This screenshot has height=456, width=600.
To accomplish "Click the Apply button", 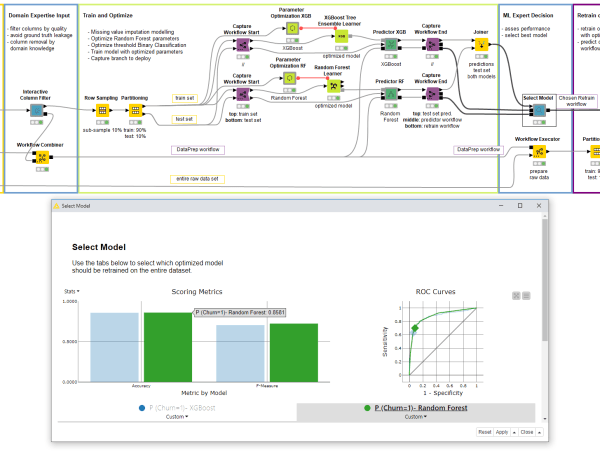I will 502,432.
